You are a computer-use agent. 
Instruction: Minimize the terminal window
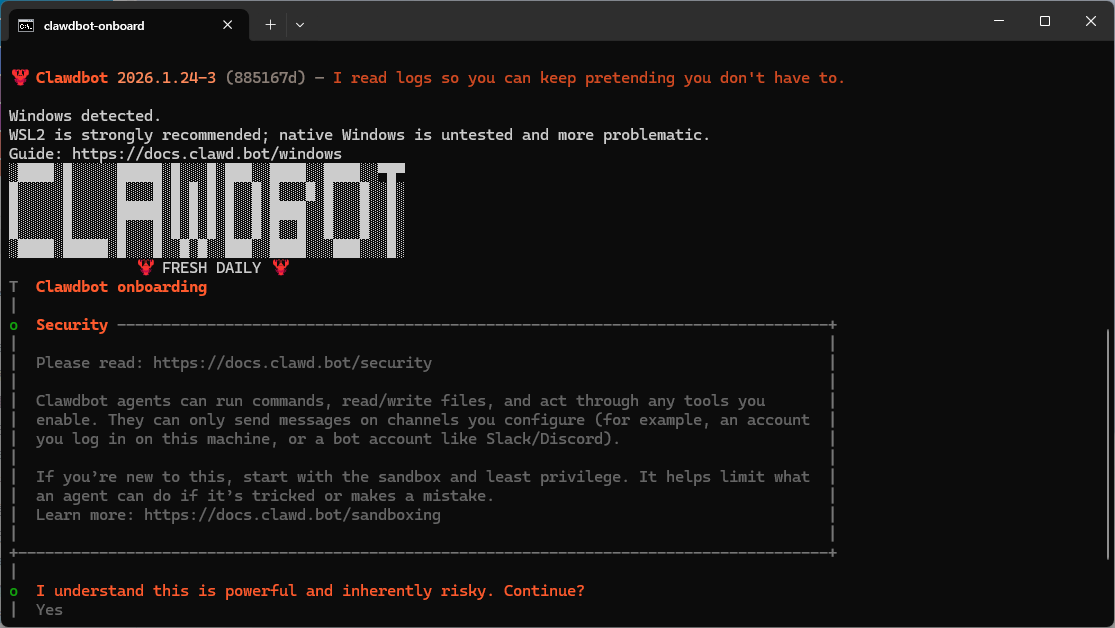[x=999, y=21]
